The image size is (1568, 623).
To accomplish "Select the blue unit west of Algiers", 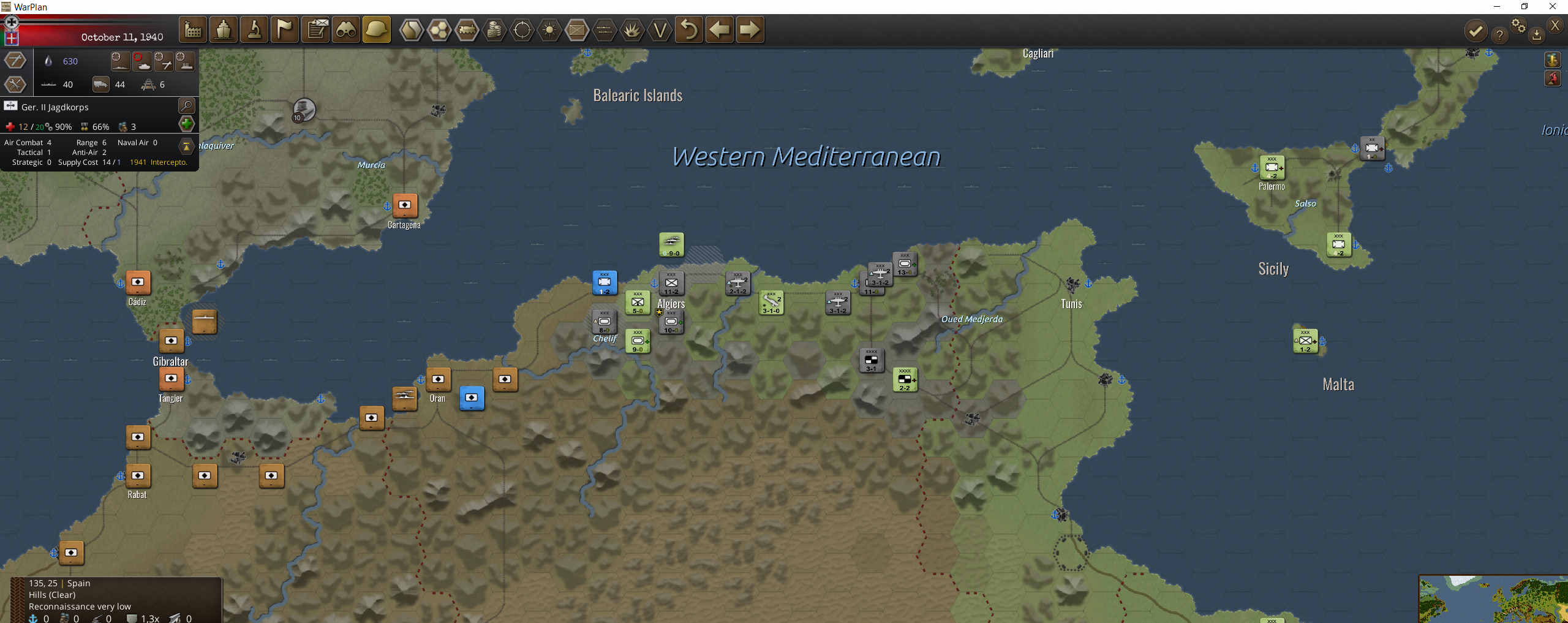I will pyautogui.click(x=605, y=282).
